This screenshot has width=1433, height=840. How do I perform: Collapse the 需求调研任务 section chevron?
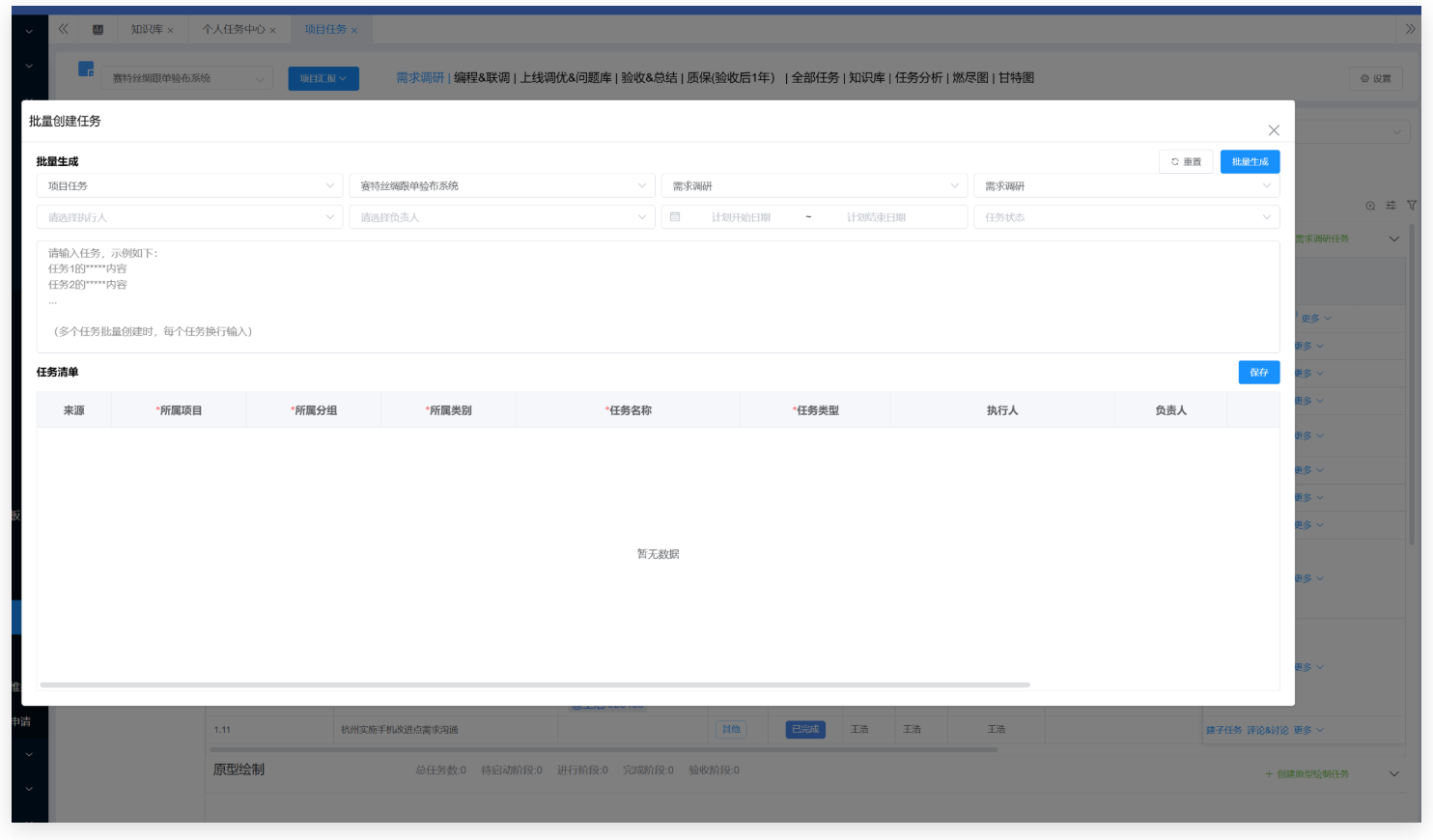coord(1394,239)
